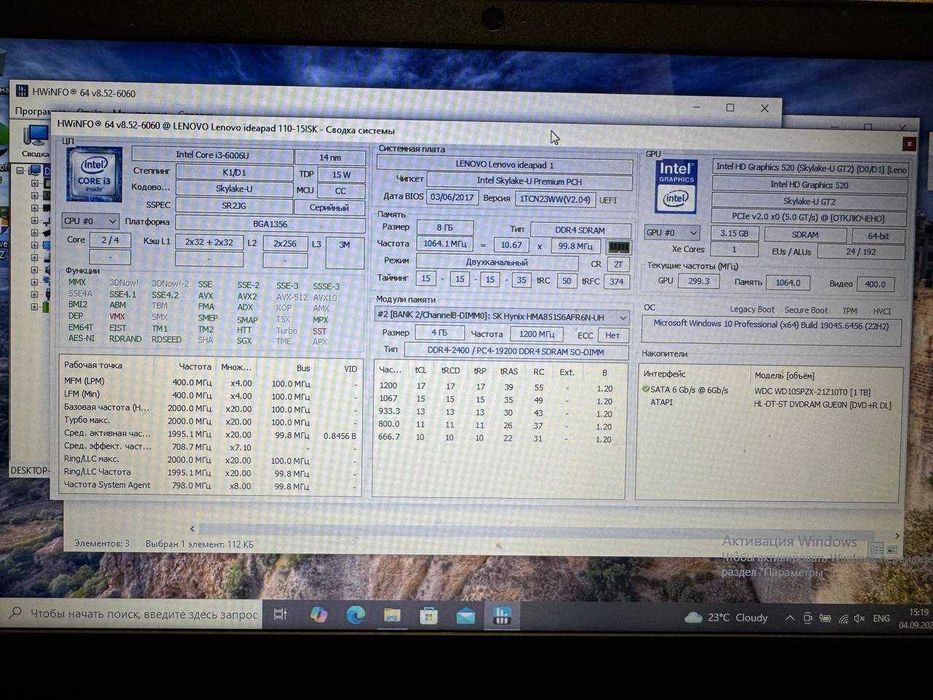Click the 15 W TDP value
933x700 pixels.
click(x=341, y=174)
